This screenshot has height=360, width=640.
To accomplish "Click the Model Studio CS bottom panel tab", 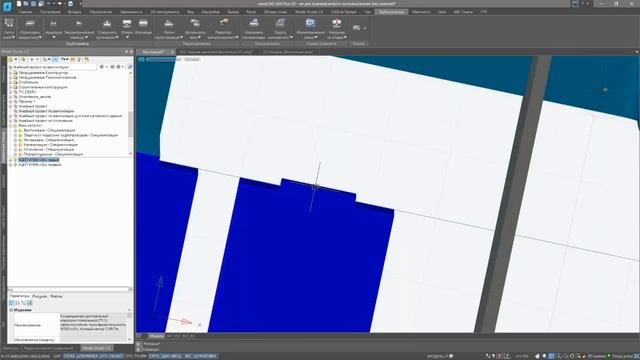I will point(96,348).
